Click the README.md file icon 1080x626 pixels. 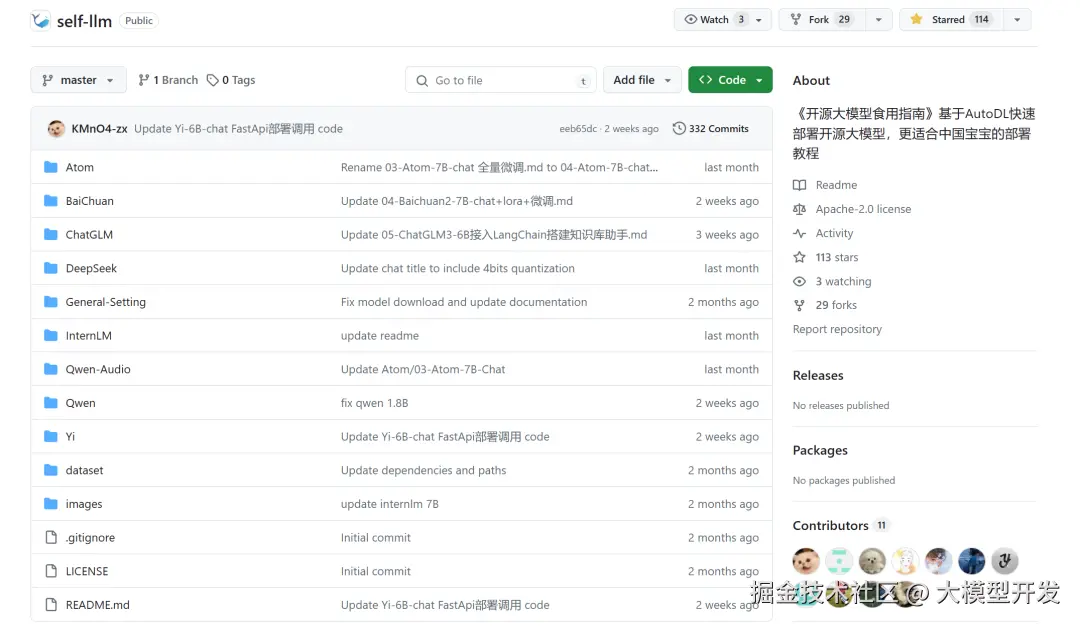click(x=50, y=605)
